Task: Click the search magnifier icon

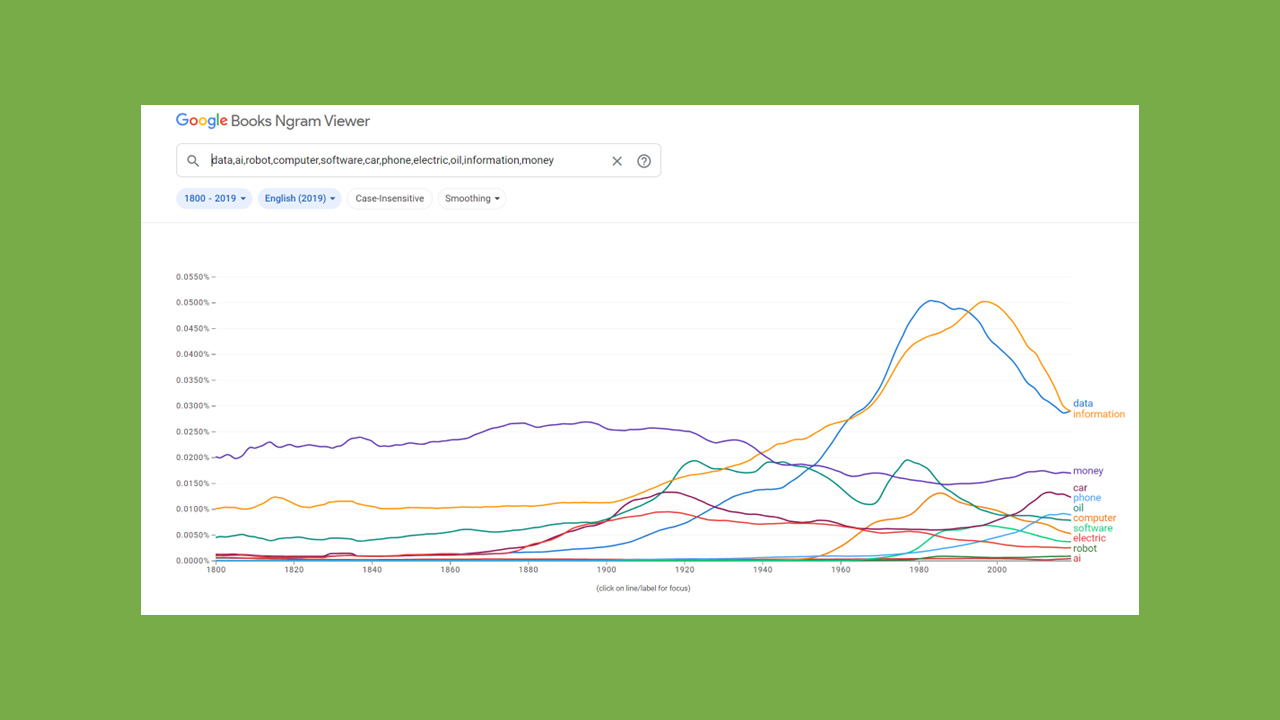Action: tap(193, 161)
